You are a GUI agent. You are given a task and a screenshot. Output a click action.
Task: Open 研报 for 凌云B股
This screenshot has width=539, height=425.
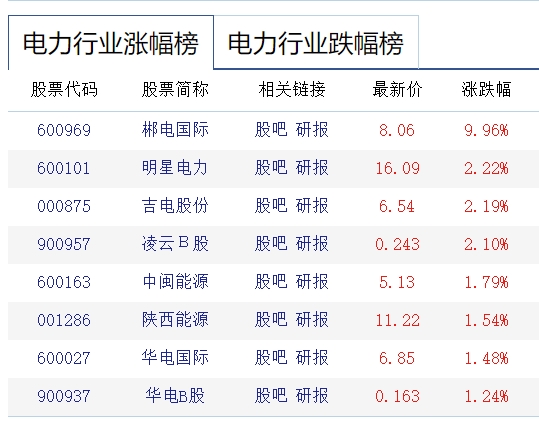[312, 244]
